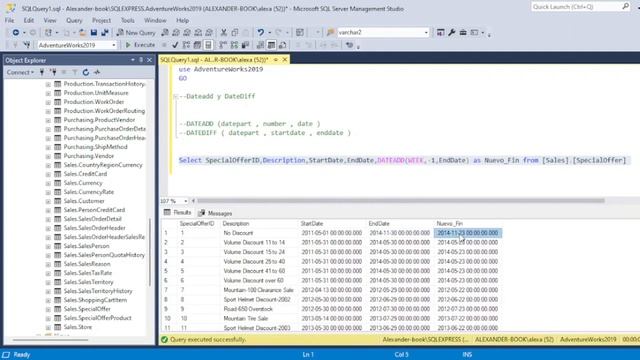Click Disconnect plug icon in Object Explorer
The width and height of the screenshot is (640, 360).
point(53,72)
